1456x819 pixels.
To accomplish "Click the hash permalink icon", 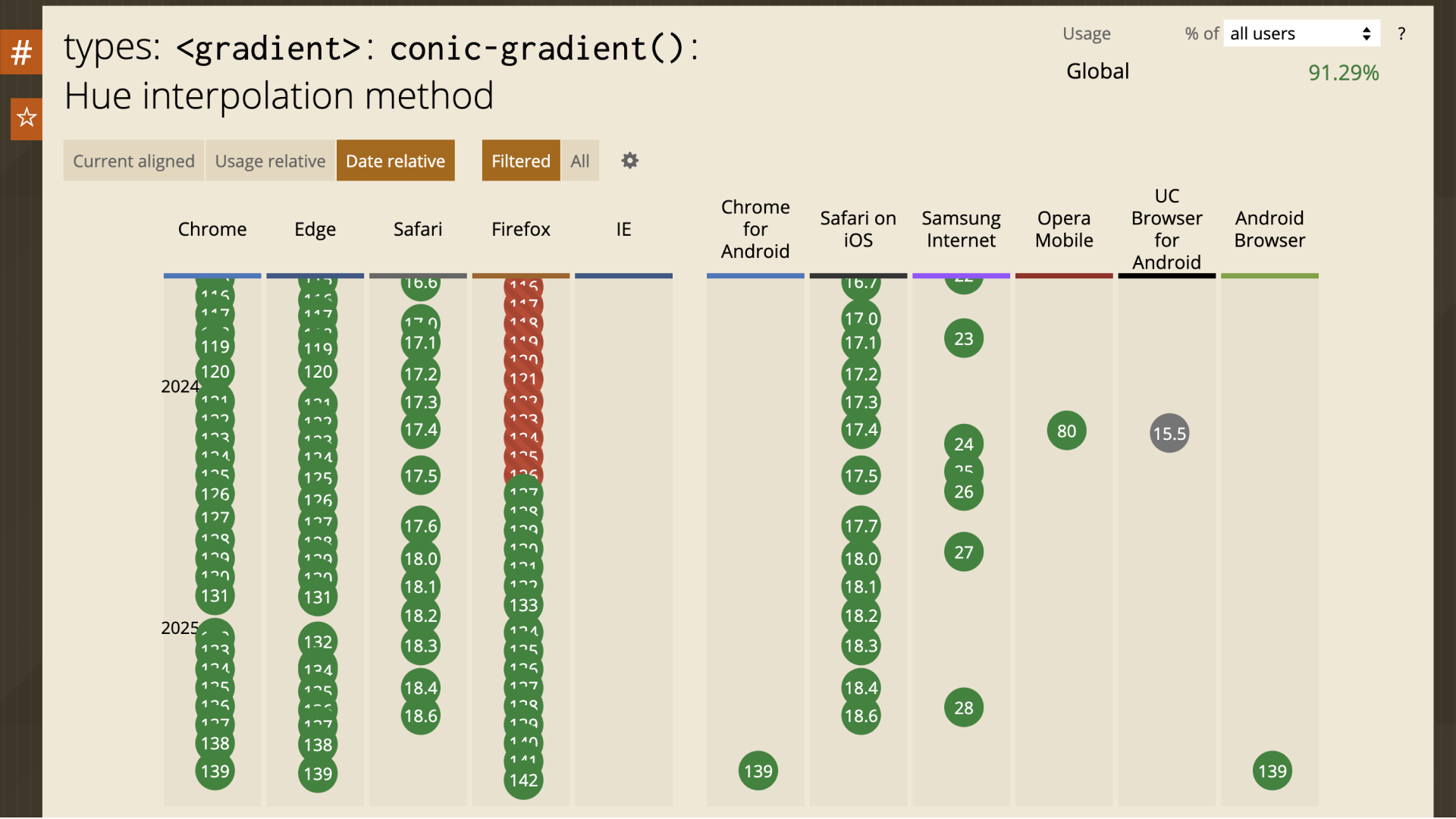I will point(21,52).
